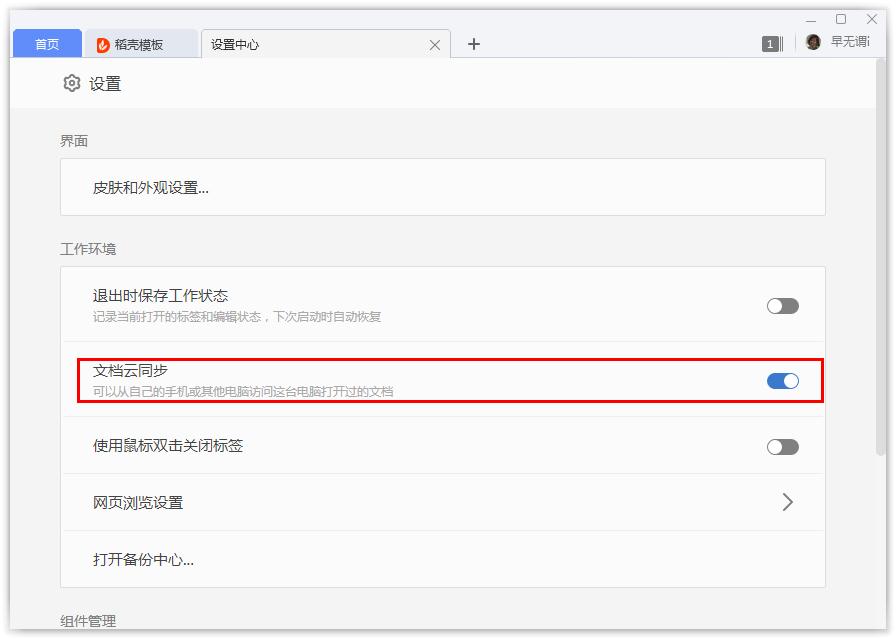This screenshot has width=896, height=639.
Task: Open the tab manager showing count 1
Action: [x=770, y=43]
